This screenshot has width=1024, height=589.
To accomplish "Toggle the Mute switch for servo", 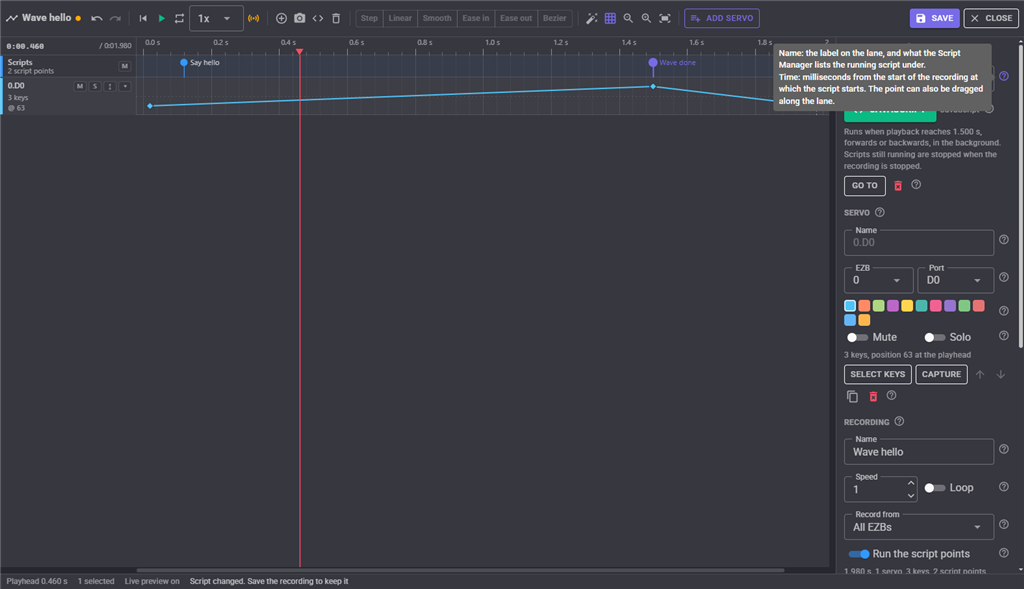I will pyautogui.click(x=857, y=338).
